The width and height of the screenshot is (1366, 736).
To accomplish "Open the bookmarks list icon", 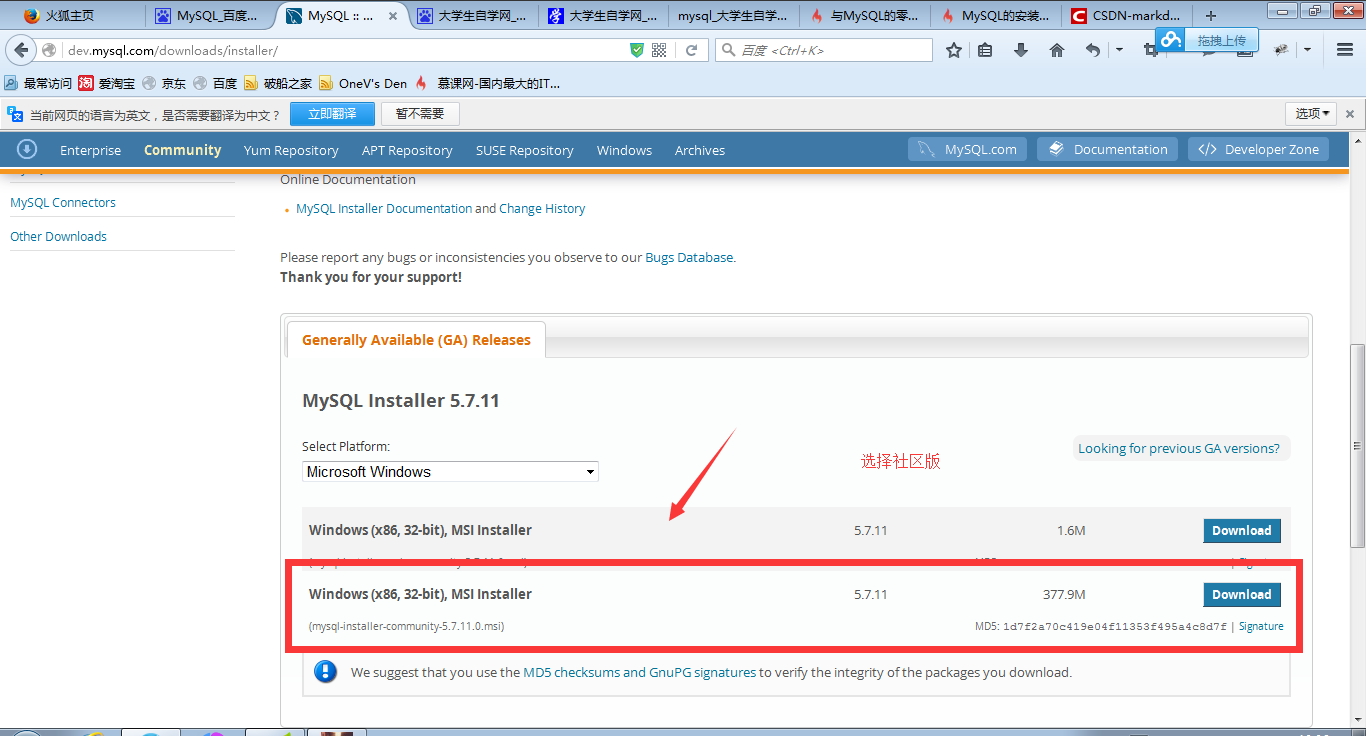I will (985, 50).
